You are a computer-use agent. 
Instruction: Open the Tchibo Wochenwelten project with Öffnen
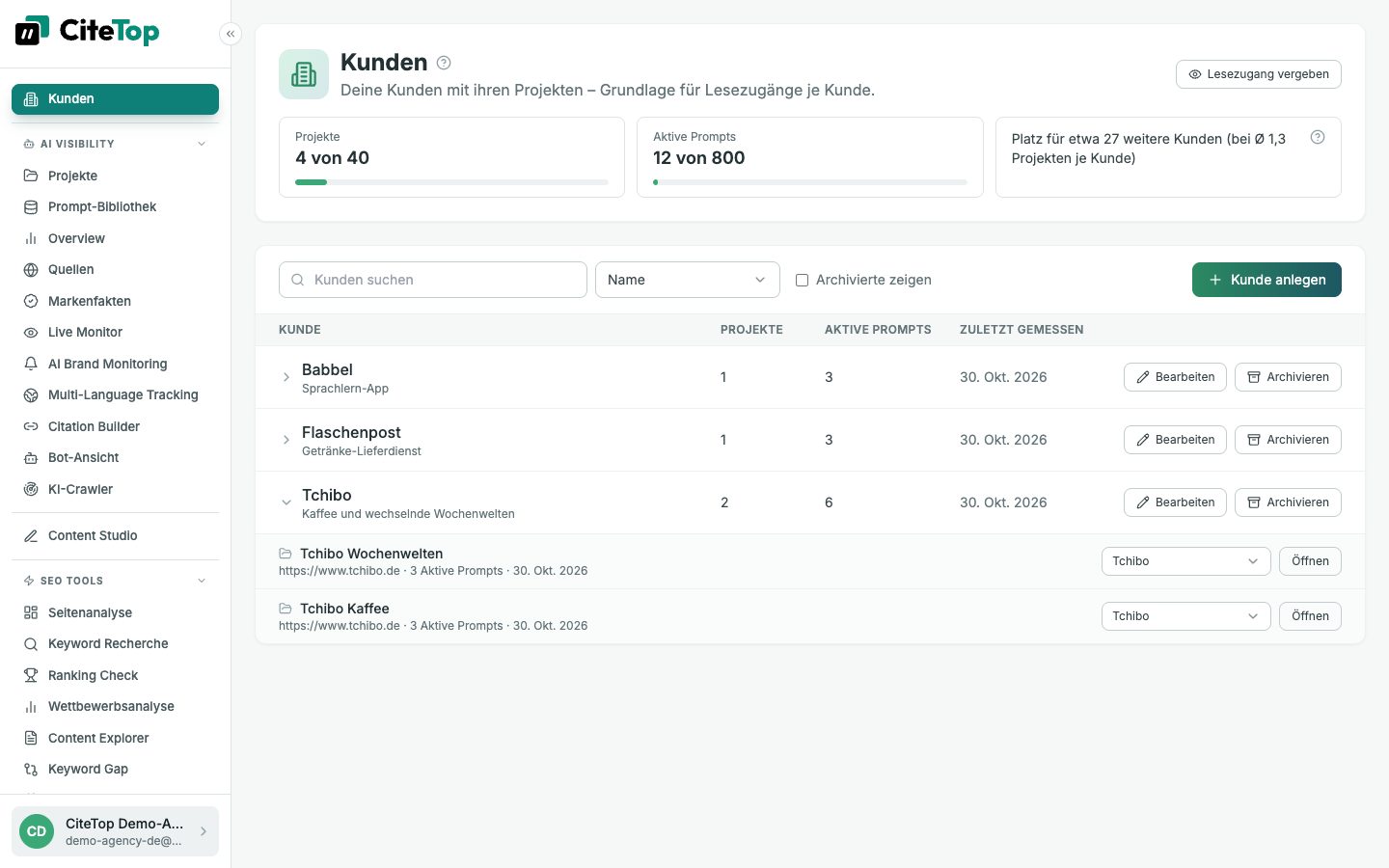(x=1310, y=561)
